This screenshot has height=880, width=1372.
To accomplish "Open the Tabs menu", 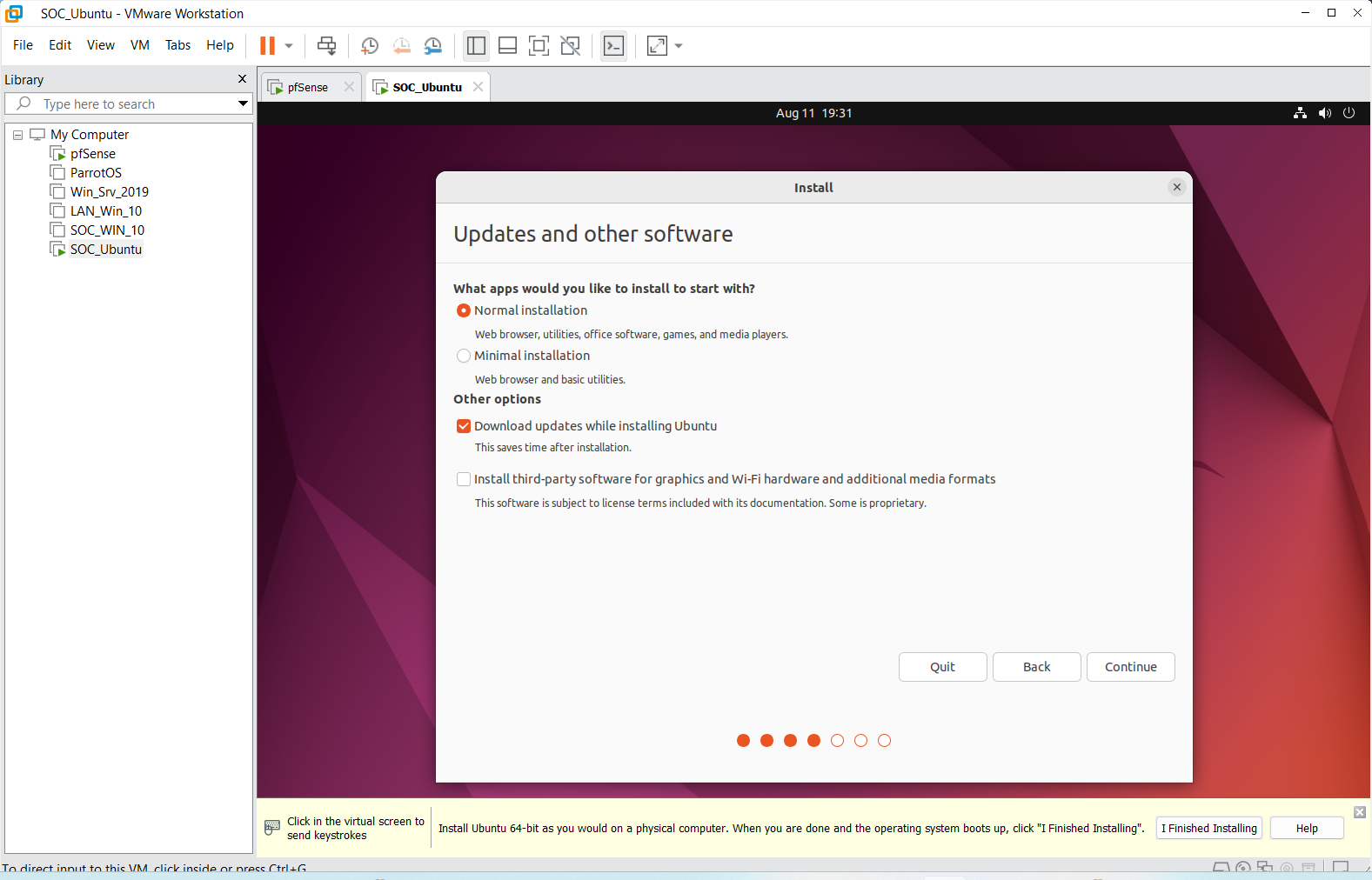I will (x=177, y=45).
